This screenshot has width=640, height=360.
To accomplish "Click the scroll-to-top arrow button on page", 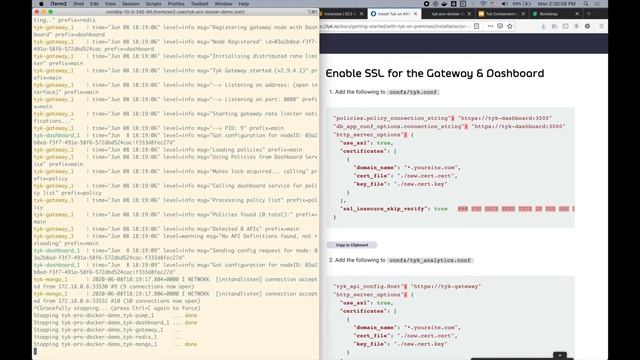I will point(560,356).
